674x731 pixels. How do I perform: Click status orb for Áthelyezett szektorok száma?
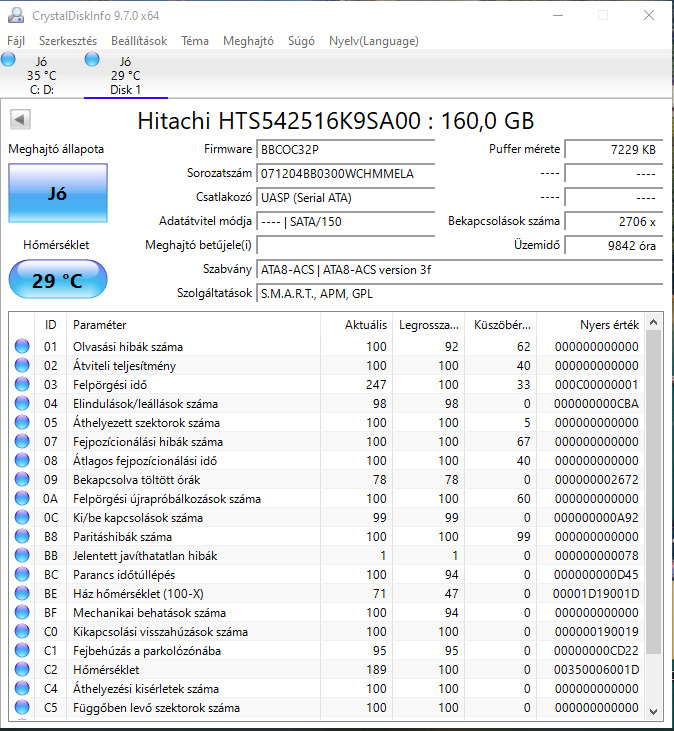pyautogui.click(x=22, y=422)
